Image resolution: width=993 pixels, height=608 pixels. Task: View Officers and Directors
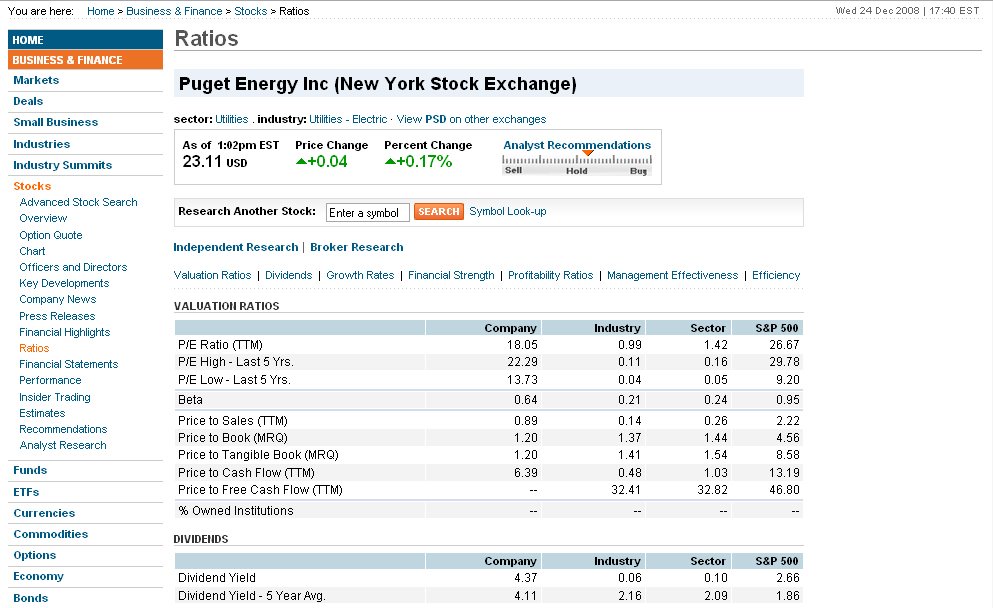click(x=73, y=267)
